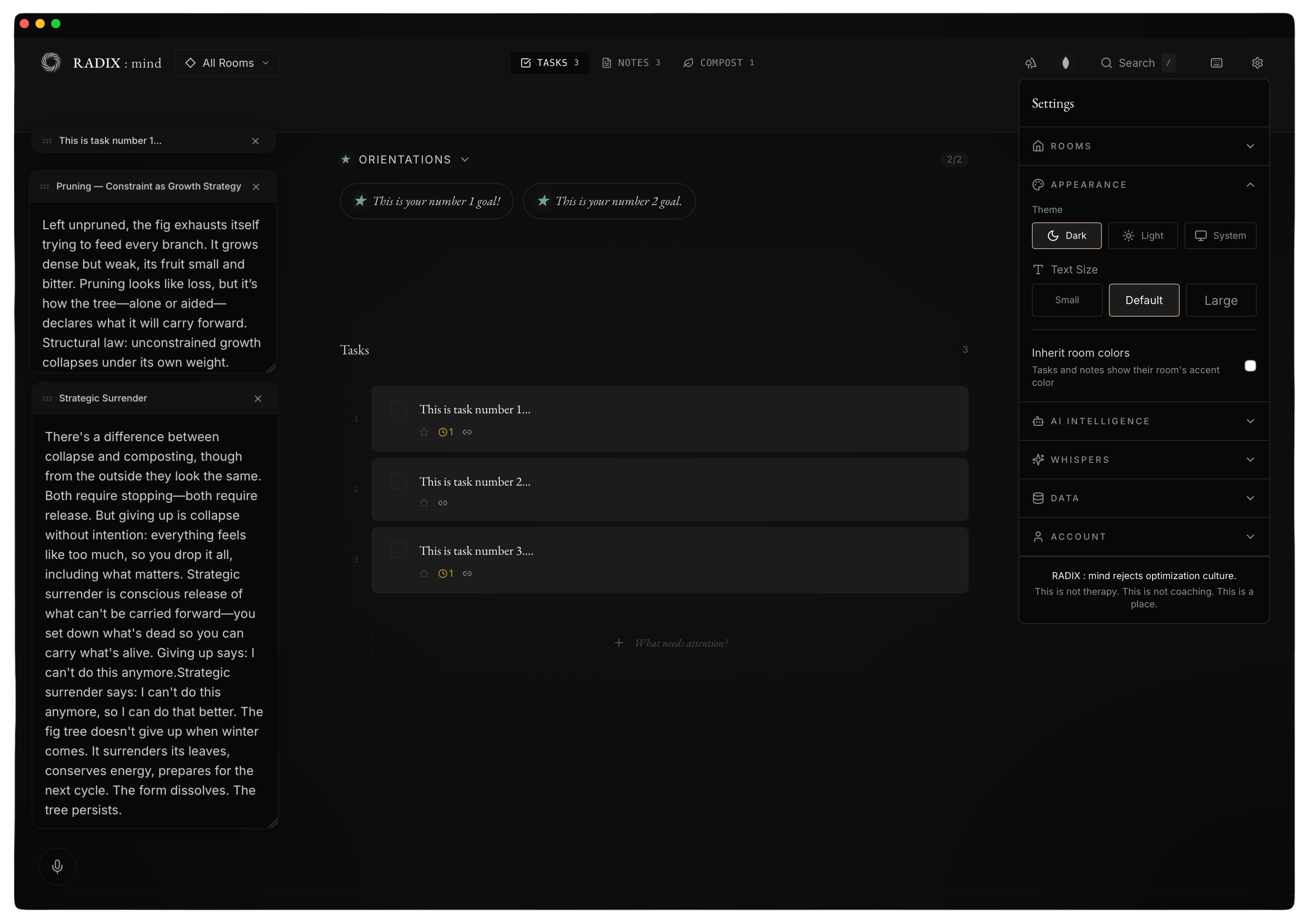This screenshot has height=924, width=1307.
Task: Open the keyboard shortcuts icon
Action: tap(1216, 62)
